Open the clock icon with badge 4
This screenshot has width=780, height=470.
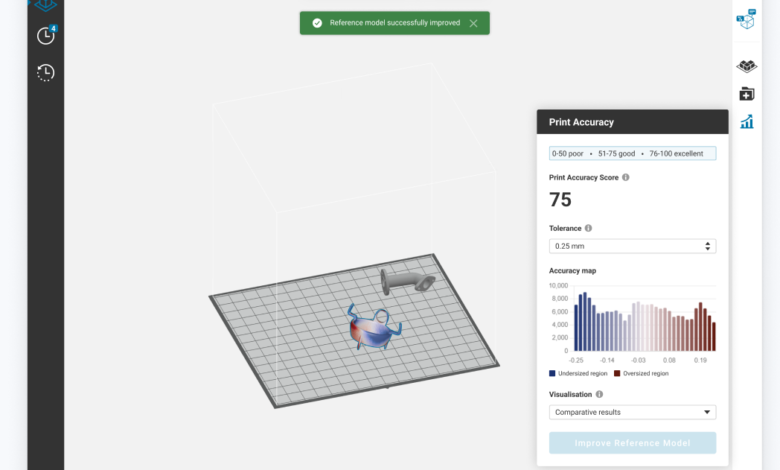pyautogui.click(x=46, y=36)
